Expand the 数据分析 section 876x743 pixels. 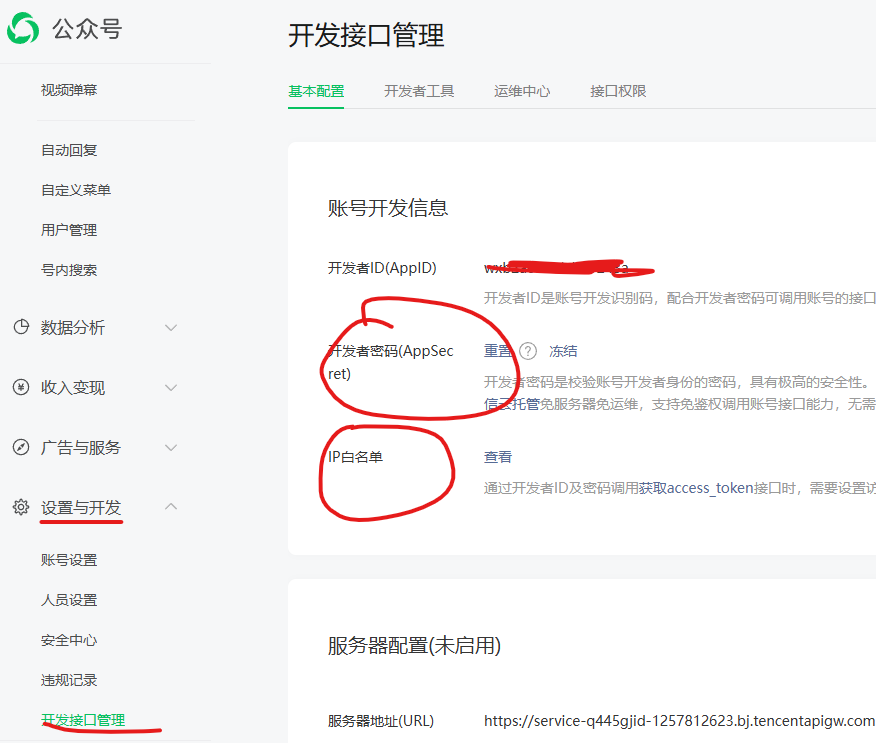click(170, 328)
